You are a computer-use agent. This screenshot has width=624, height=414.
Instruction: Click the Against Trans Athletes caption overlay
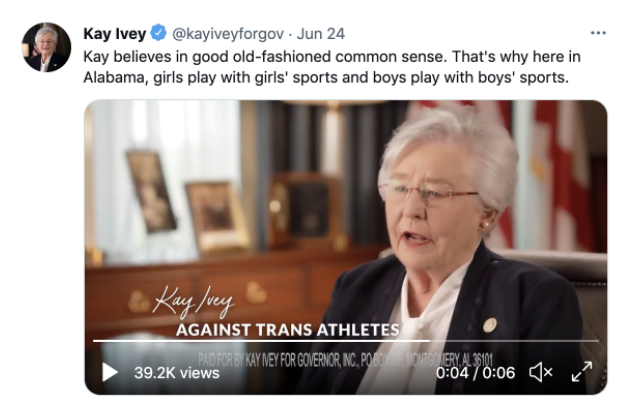tap(288, 330)
